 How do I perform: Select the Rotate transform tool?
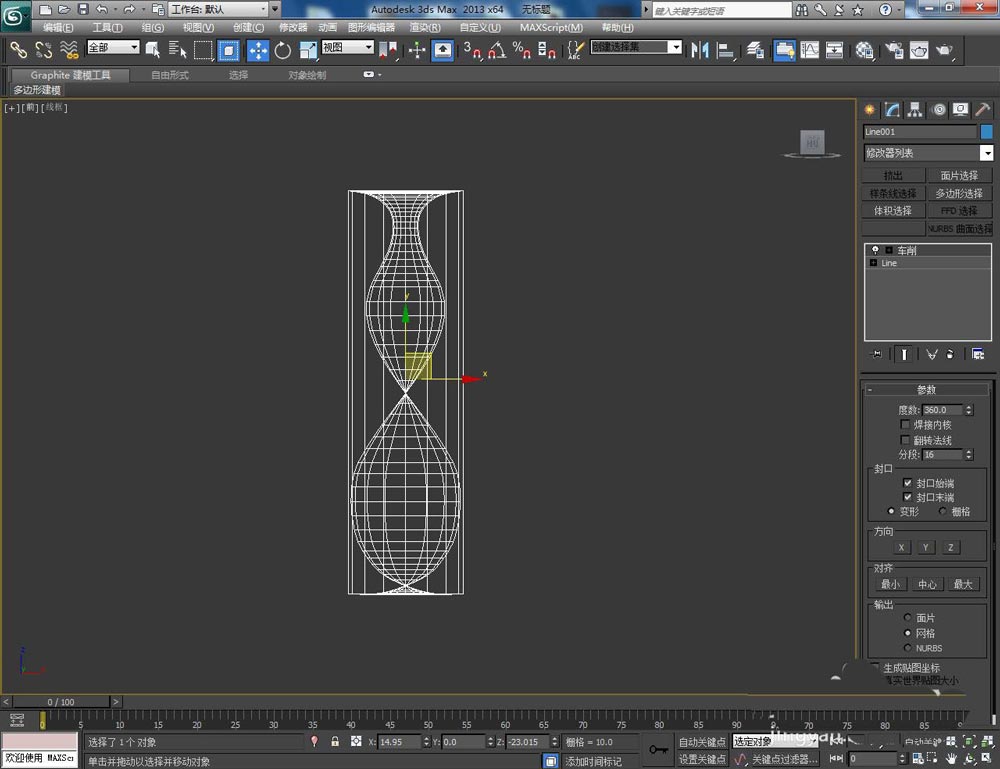click(283, 50)
